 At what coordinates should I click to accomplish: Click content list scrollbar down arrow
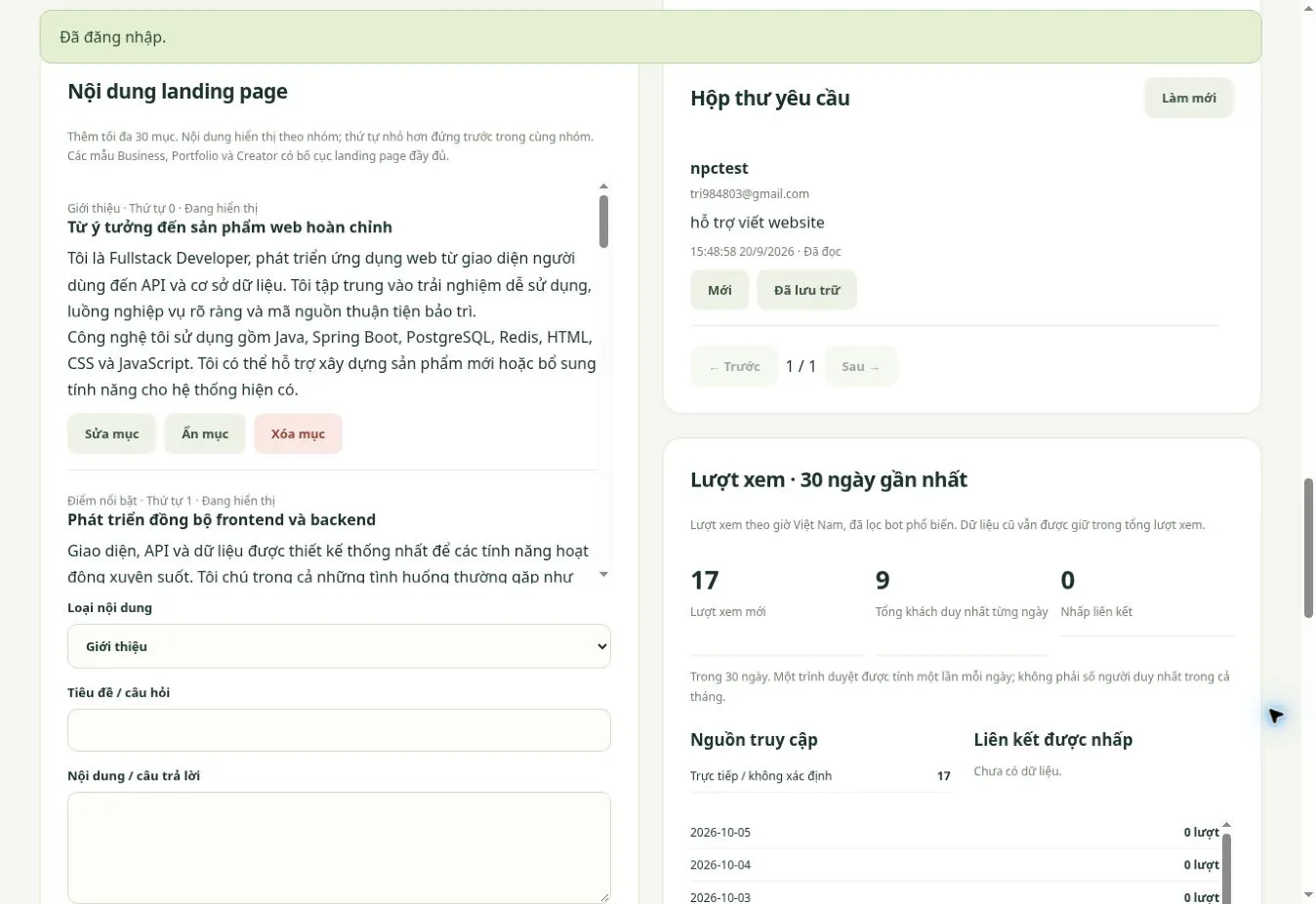603,574
